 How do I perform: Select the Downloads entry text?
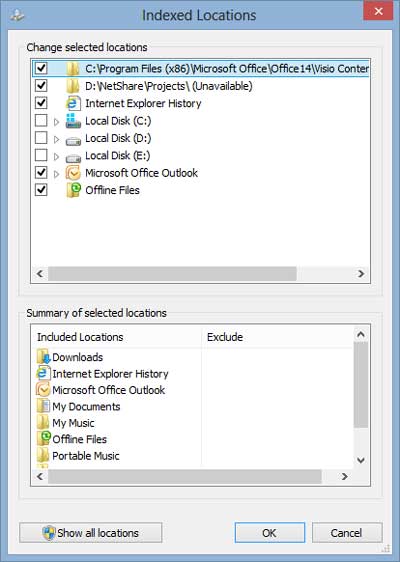pos(77,357)
